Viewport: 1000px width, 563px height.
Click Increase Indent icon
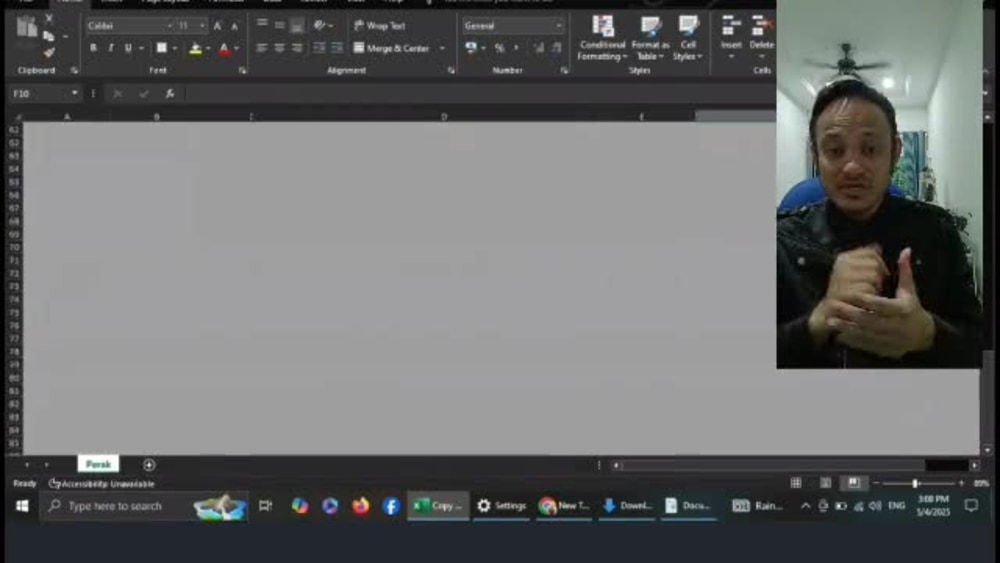[337, 48]
